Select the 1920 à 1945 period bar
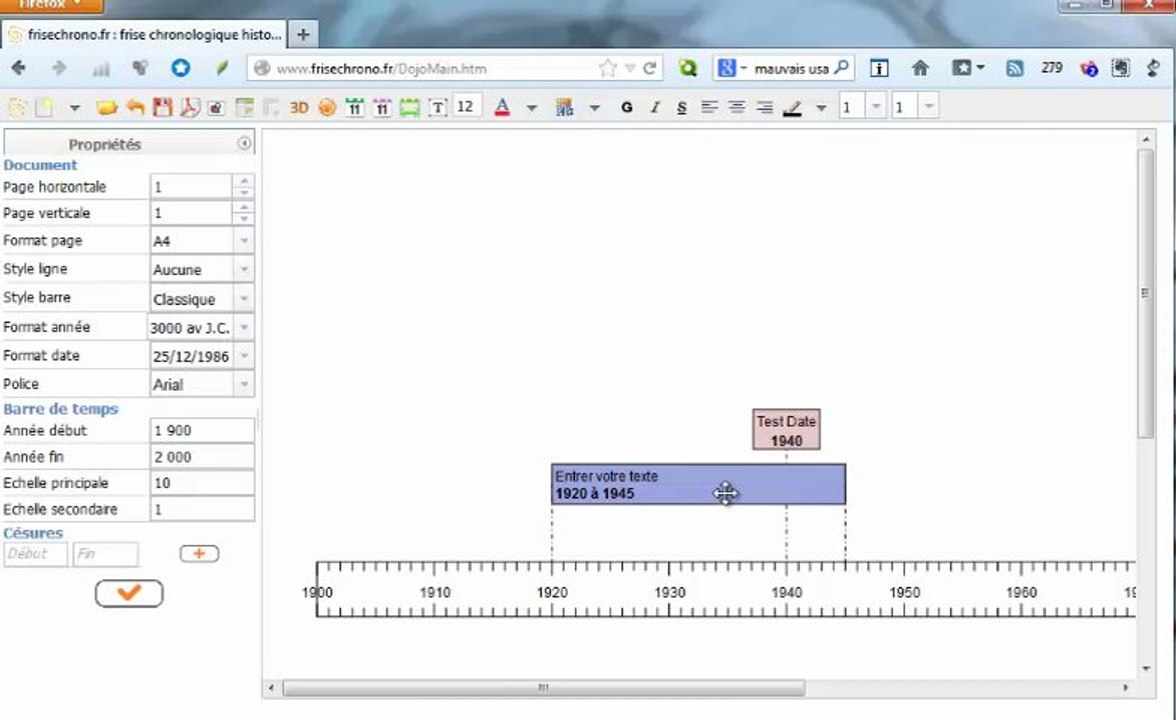The width and height of the screenshot is (1176, 720). pos(698,484)
